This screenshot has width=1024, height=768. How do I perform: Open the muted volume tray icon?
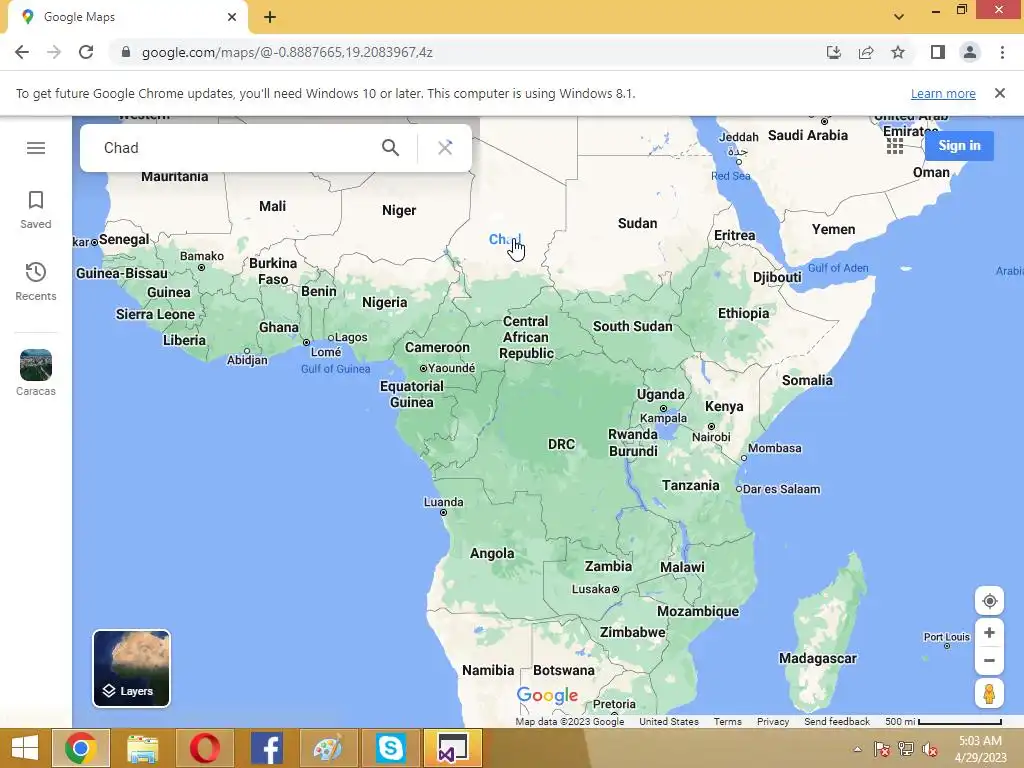point(929,749)
